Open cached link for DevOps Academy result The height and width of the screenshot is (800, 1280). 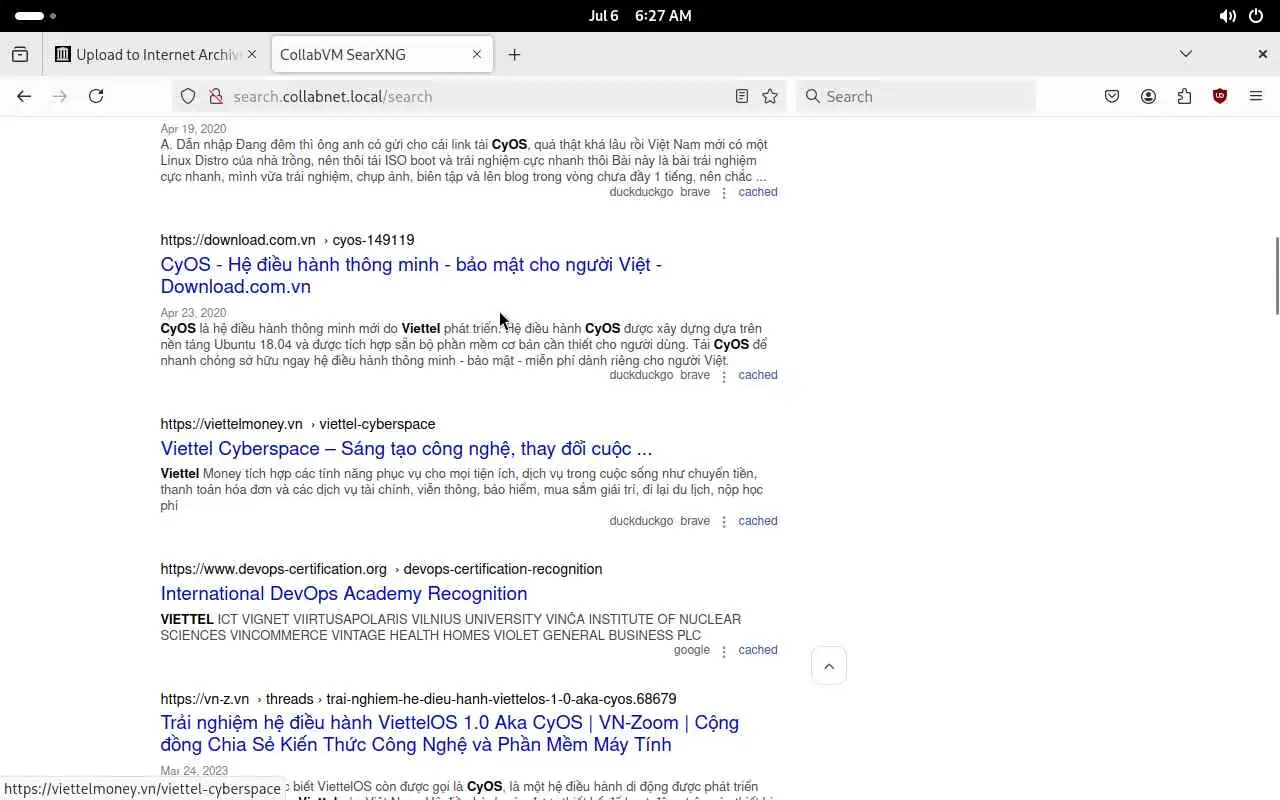point(758,650)
